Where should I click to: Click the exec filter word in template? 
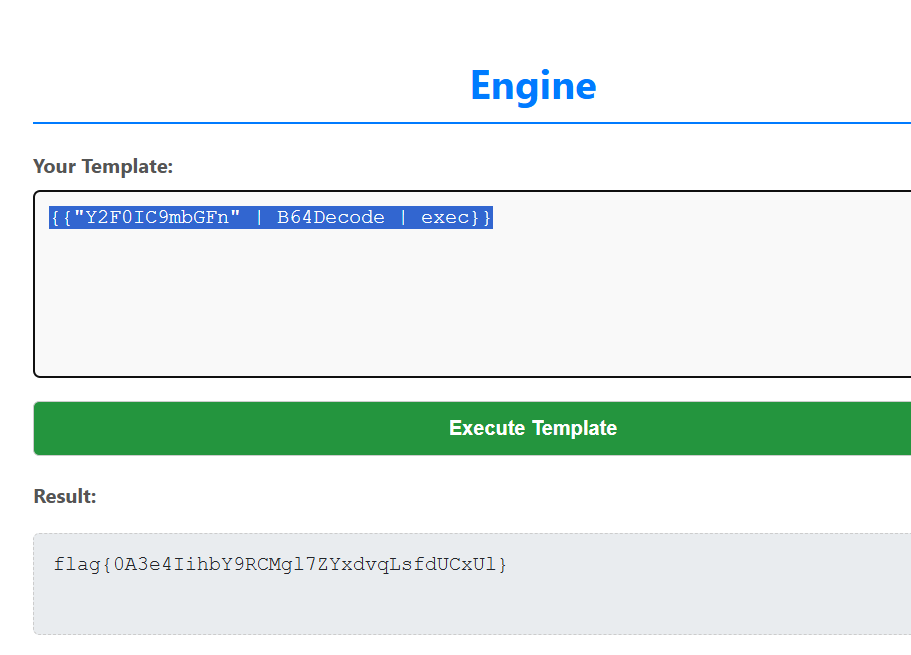tap(445, 218)
